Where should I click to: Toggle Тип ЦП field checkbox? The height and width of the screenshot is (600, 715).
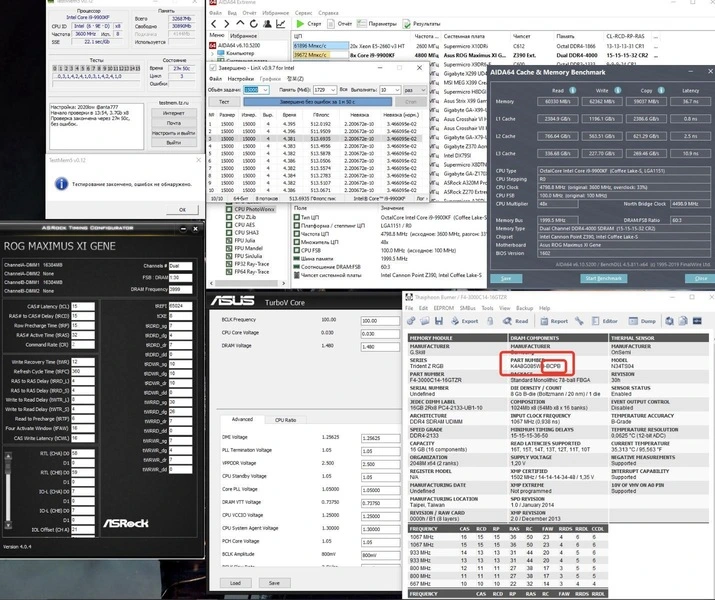(x=297, y=217)
